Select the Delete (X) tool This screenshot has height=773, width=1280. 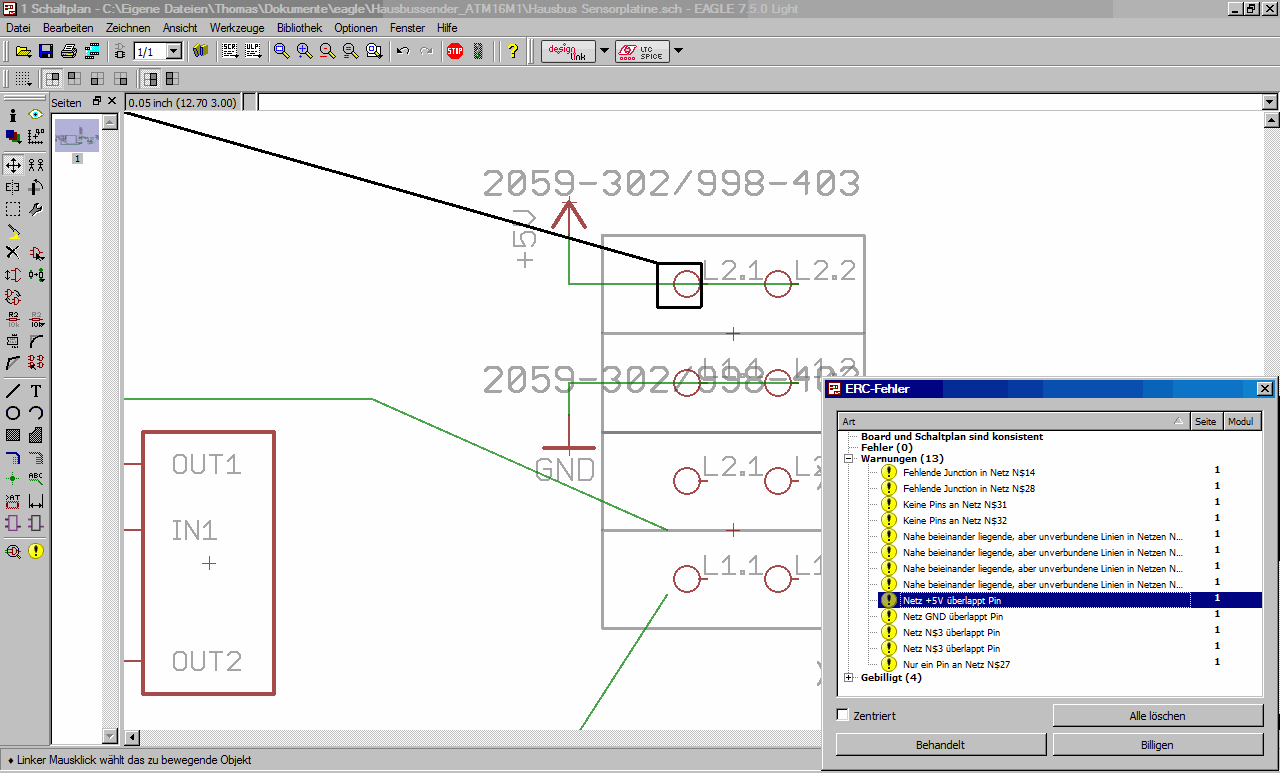(x=13, y=253)
